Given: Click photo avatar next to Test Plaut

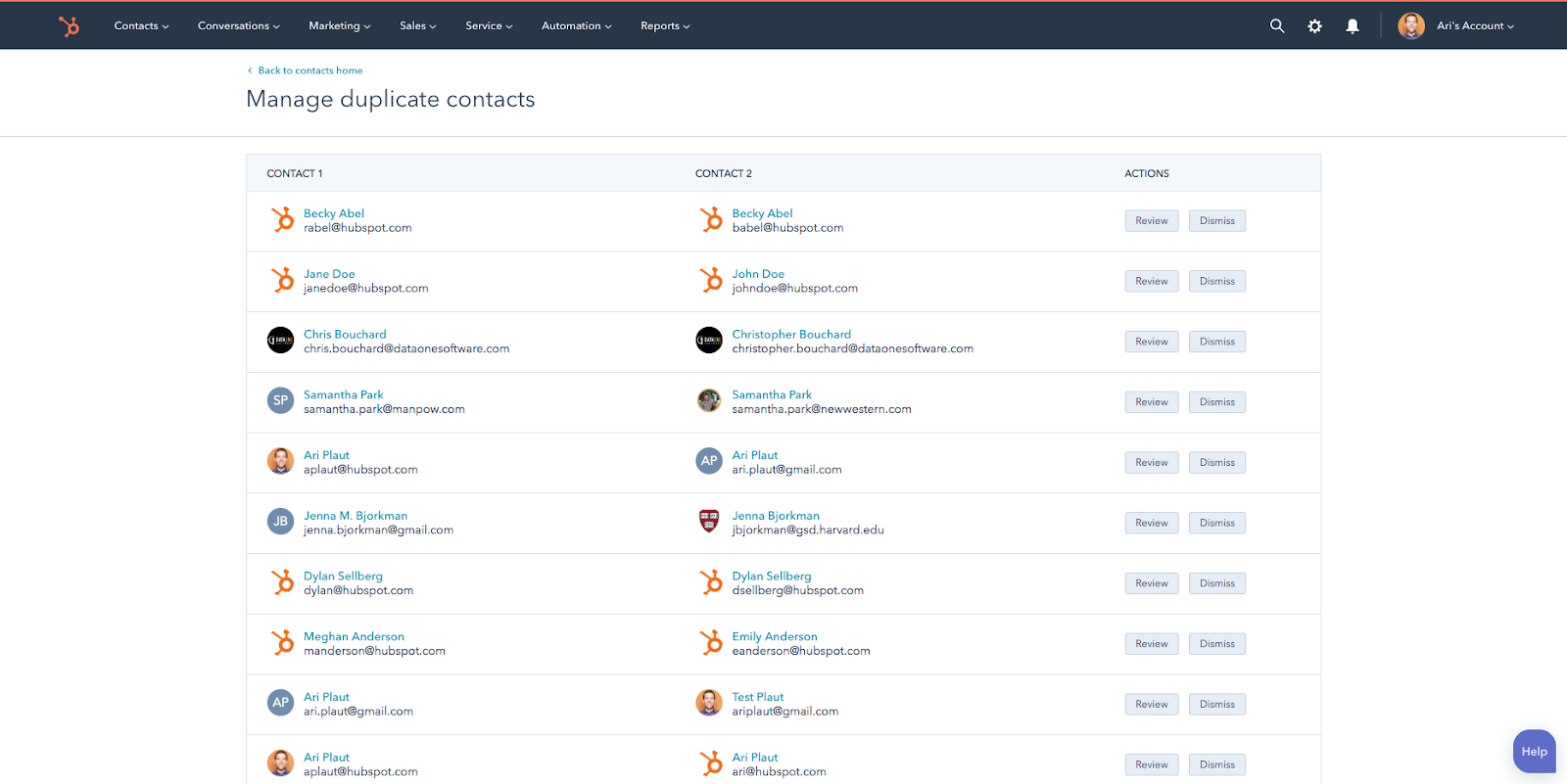Looking at the screenshot, I should [x=709, y=703].
